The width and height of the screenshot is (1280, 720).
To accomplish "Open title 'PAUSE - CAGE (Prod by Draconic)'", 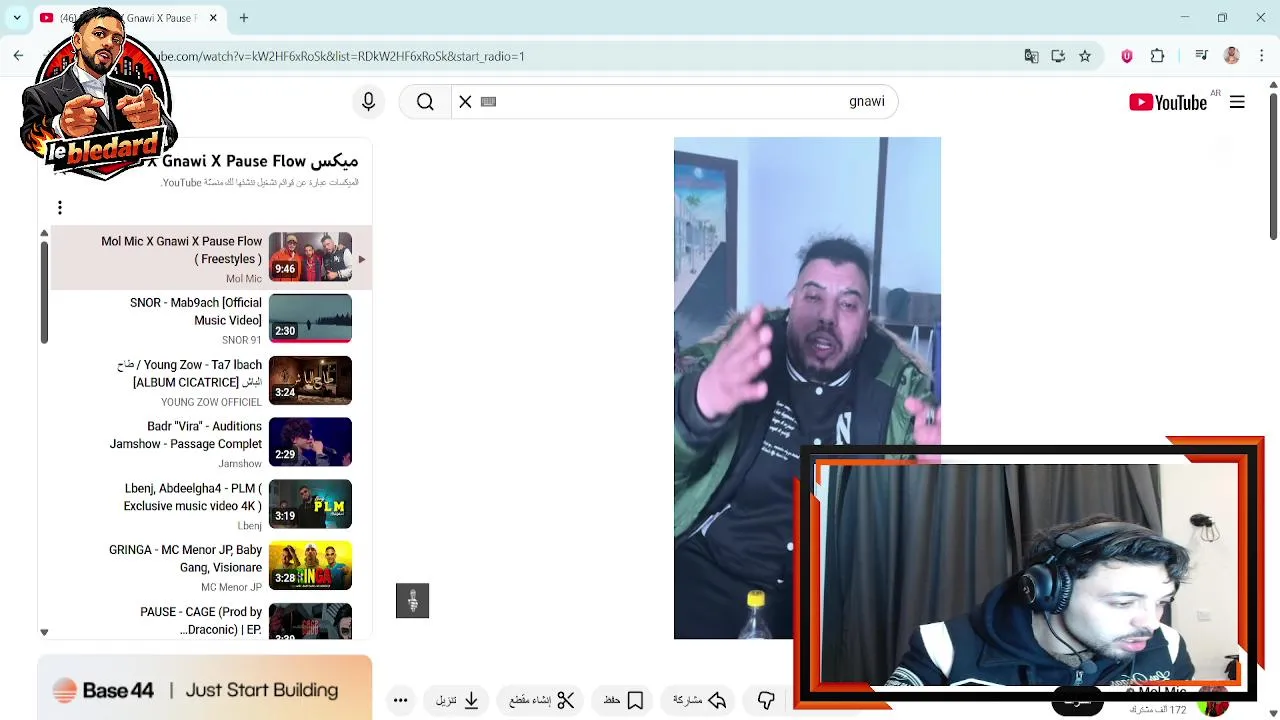I will pyautogui.click(x=201, y=620).
